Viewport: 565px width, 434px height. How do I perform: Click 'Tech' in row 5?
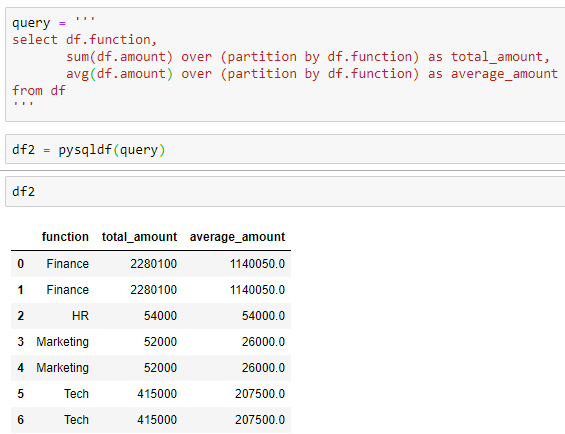click(76, 394)
